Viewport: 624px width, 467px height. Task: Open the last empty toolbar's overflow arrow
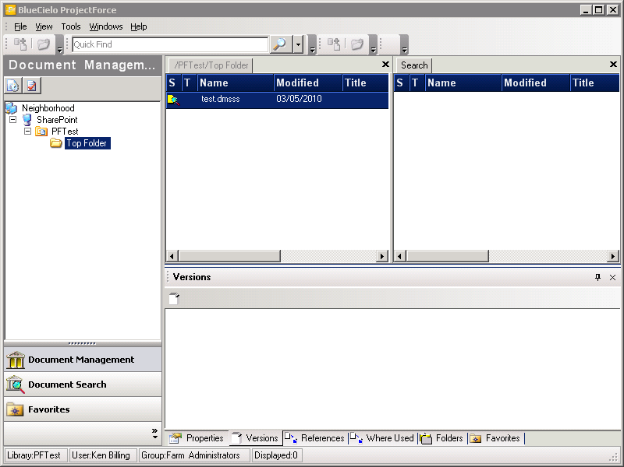[x=404, y=45]
